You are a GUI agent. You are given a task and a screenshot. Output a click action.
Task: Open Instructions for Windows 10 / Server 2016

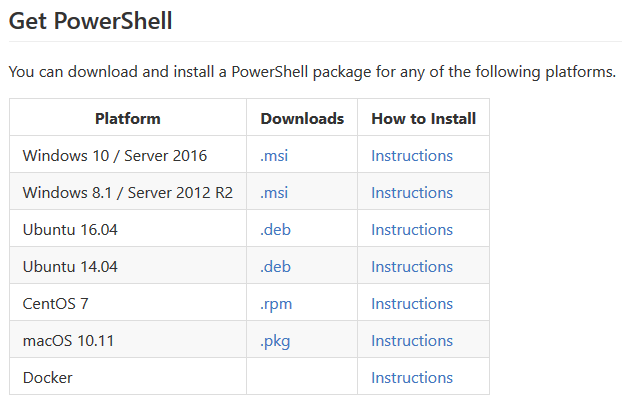pyautogui.click(x=412, y=156)
